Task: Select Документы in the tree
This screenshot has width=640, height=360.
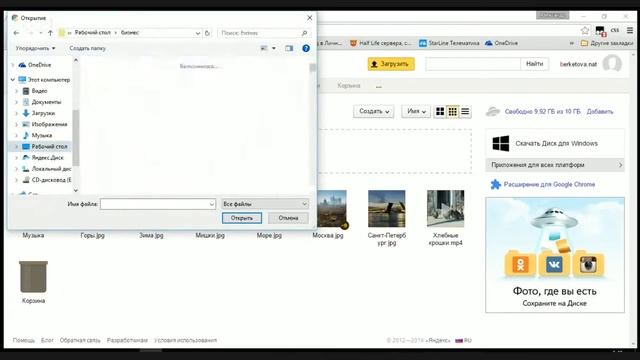Action: pos(46,102)
